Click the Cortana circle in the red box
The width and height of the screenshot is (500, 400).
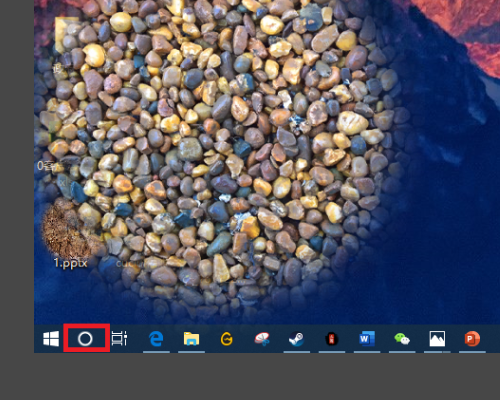click(x=85, y=339)
